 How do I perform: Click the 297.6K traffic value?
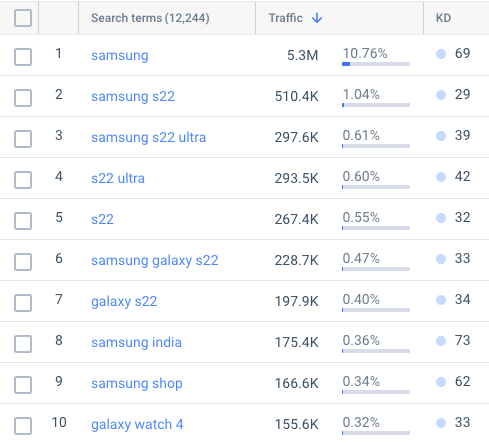pyautogui.click(x=297, y=137)
